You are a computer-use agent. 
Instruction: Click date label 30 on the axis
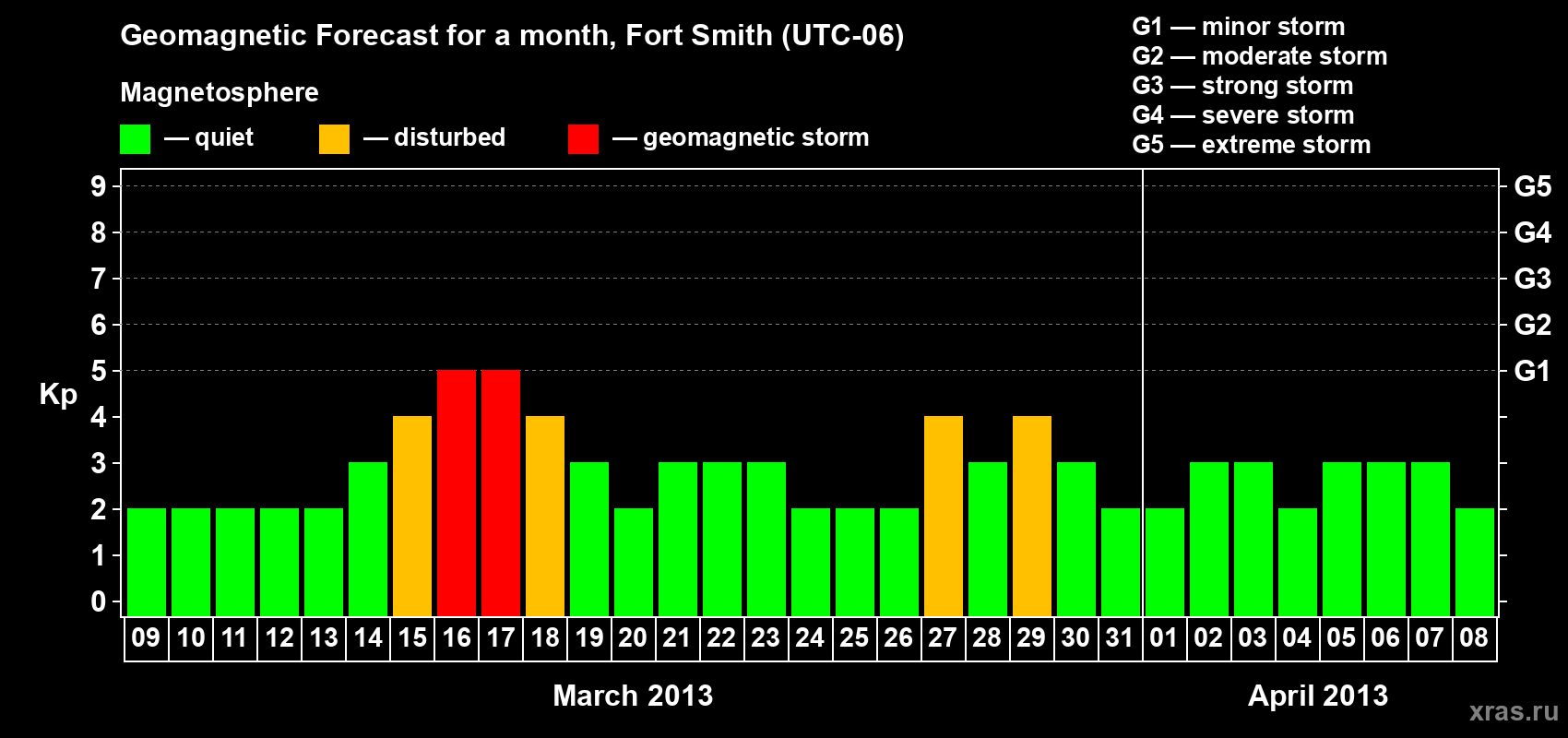coord(1075,638)
